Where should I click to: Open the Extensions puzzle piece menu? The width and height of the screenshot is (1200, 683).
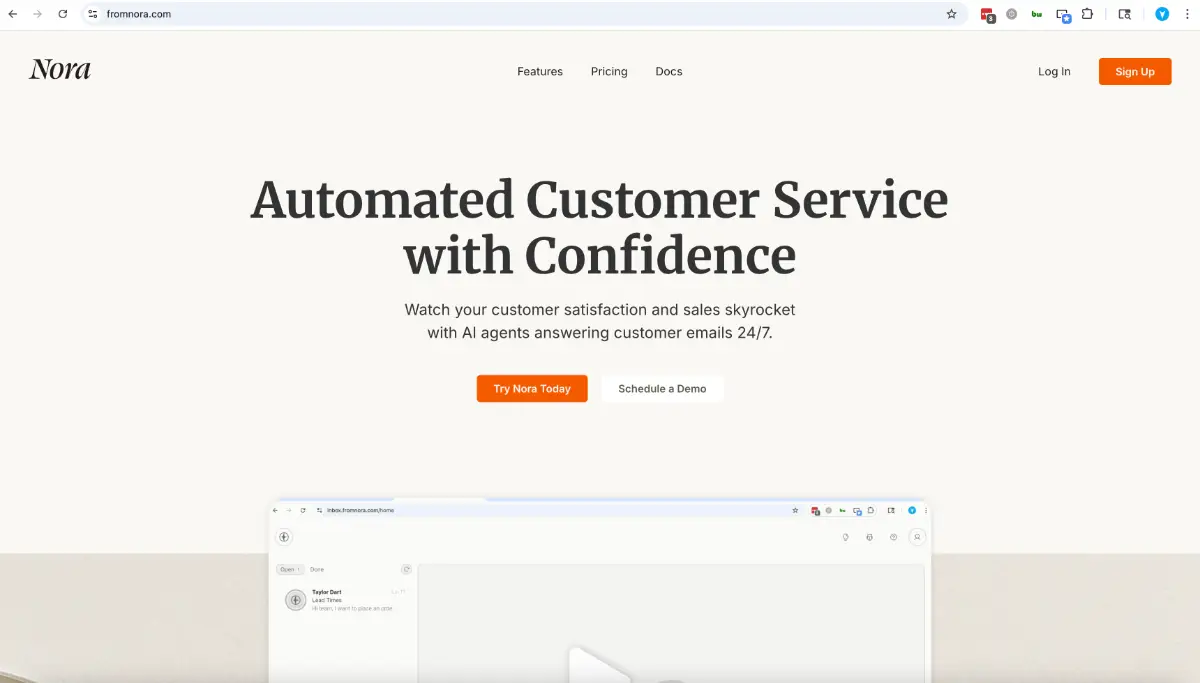click(1088, 14)
